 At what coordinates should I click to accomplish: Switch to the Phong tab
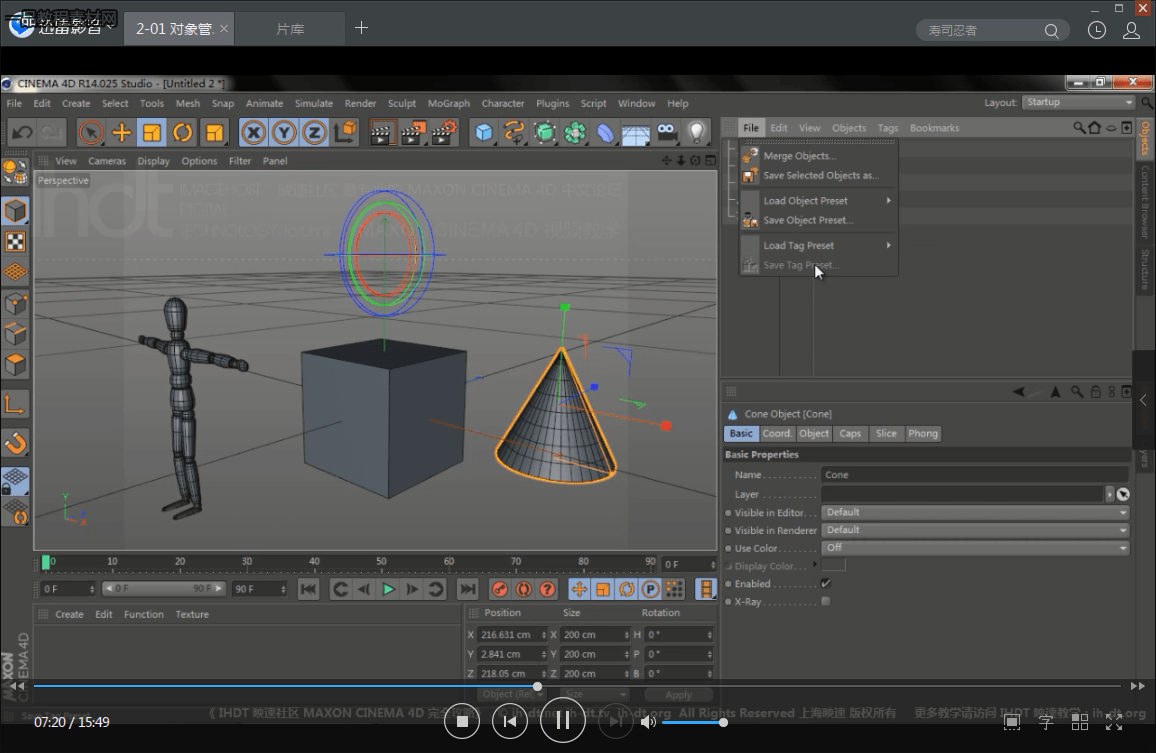coord(922,434)
